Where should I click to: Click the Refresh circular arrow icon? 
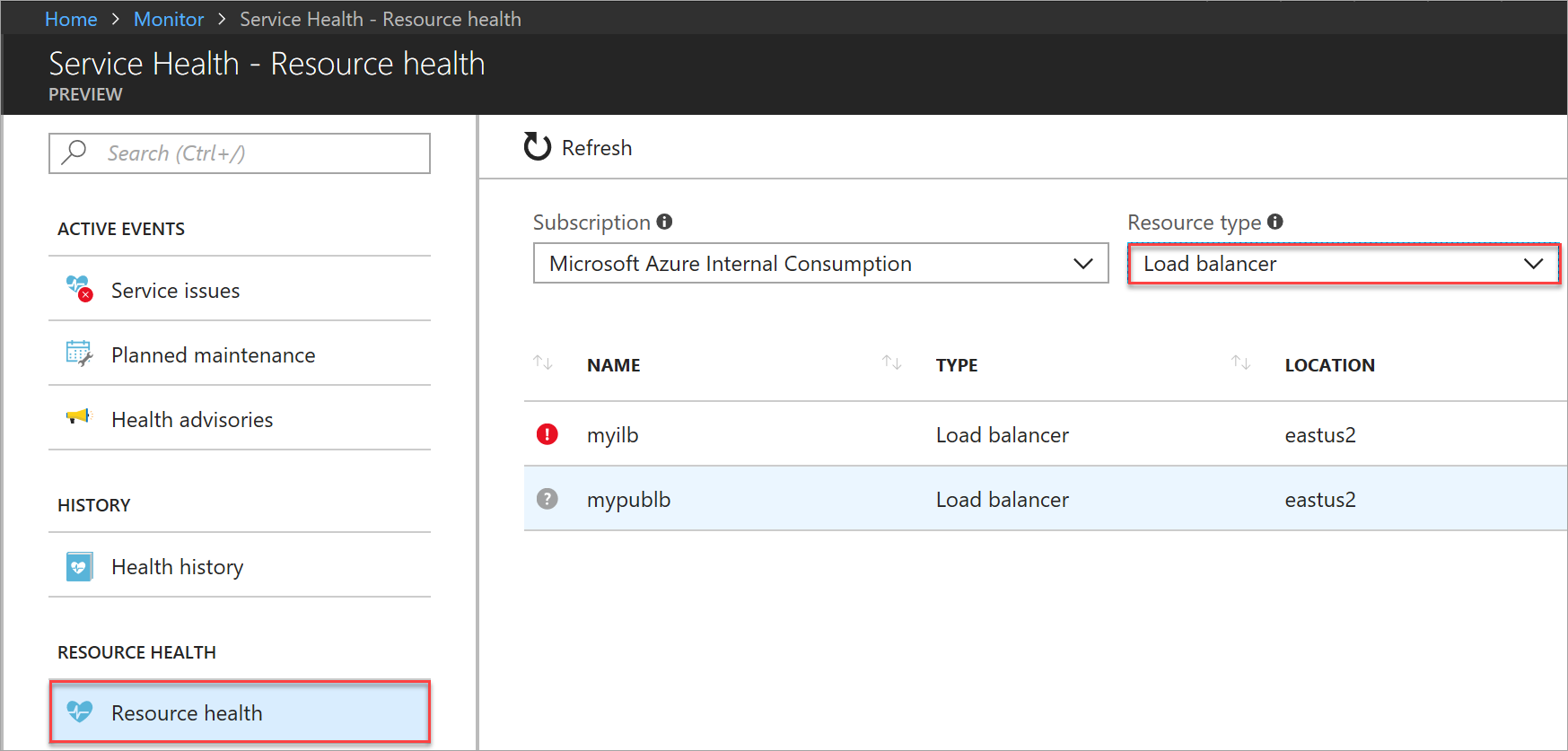[537, 146]
